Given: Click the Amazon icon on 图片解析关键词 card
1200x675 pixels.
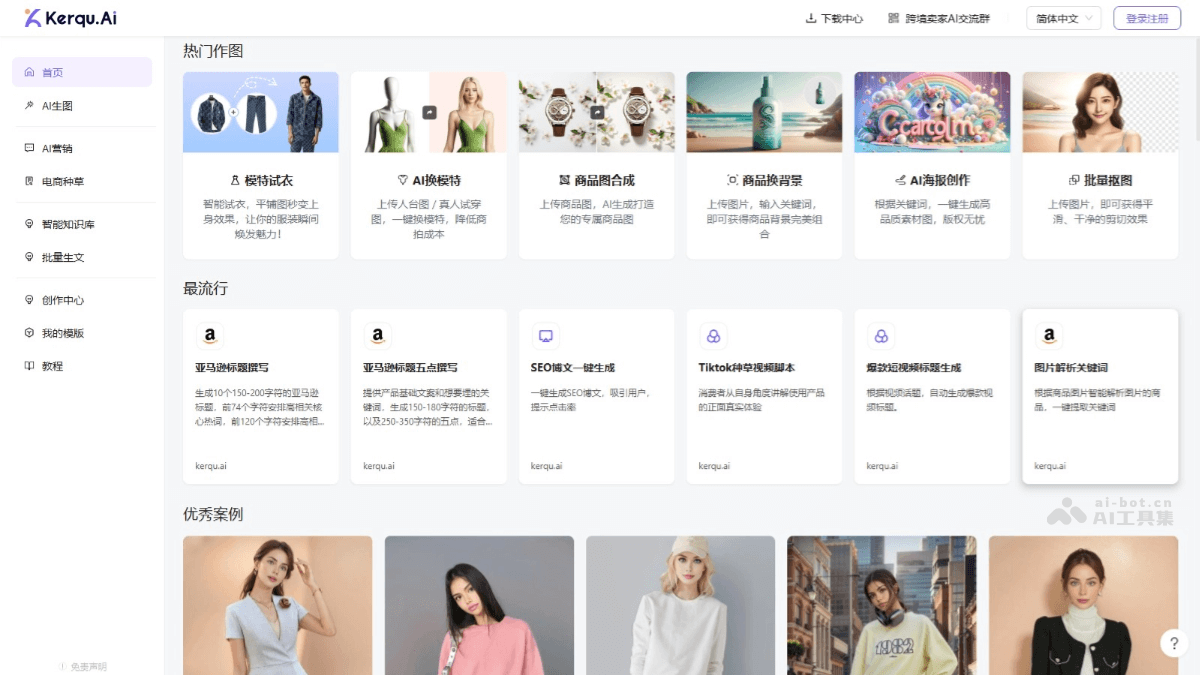Looking at the screenshot, I should (x=1048, y=336).
